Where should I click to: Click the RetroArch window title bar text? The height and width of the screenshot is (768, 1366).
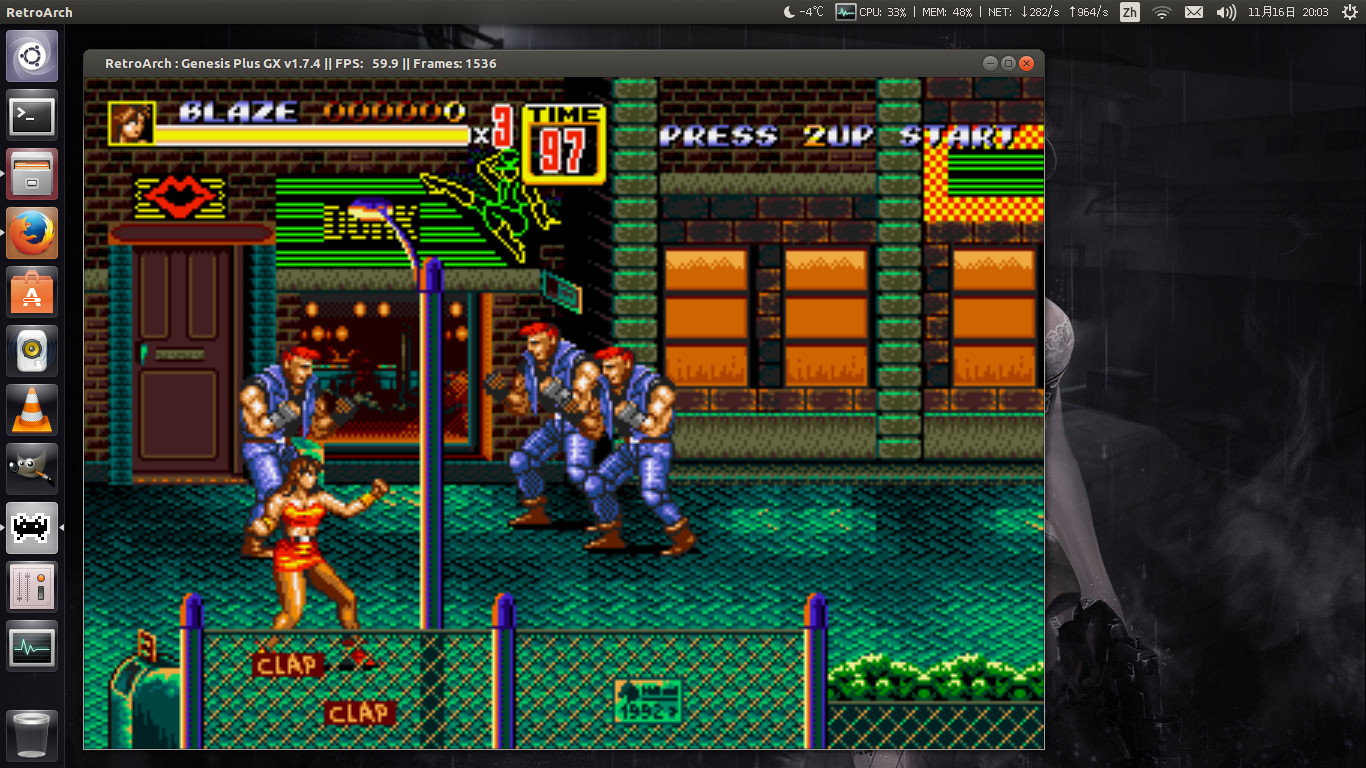pos(301,63)
